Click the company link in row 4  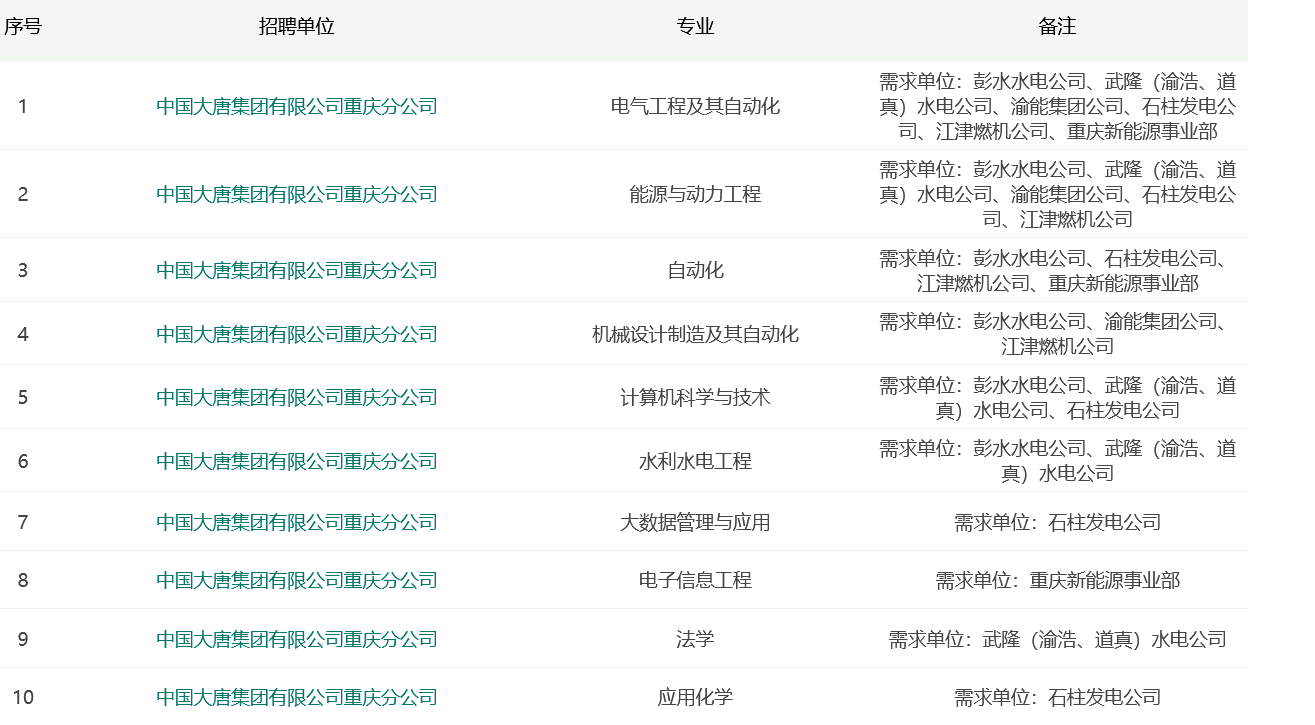click(x=296, y=334)
